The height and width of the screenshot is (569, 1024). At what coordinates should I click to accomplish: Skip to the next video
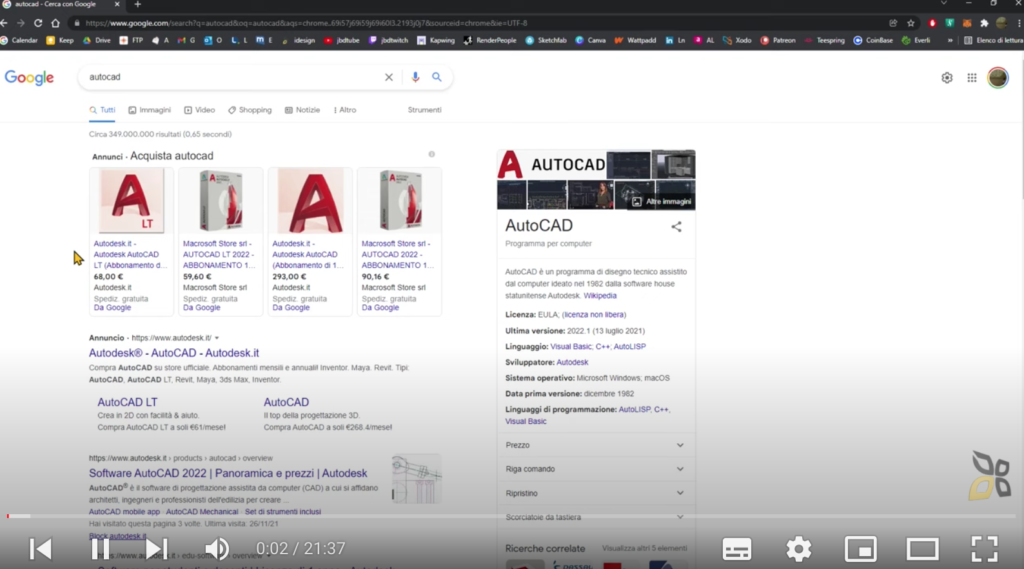coord(156,549)
